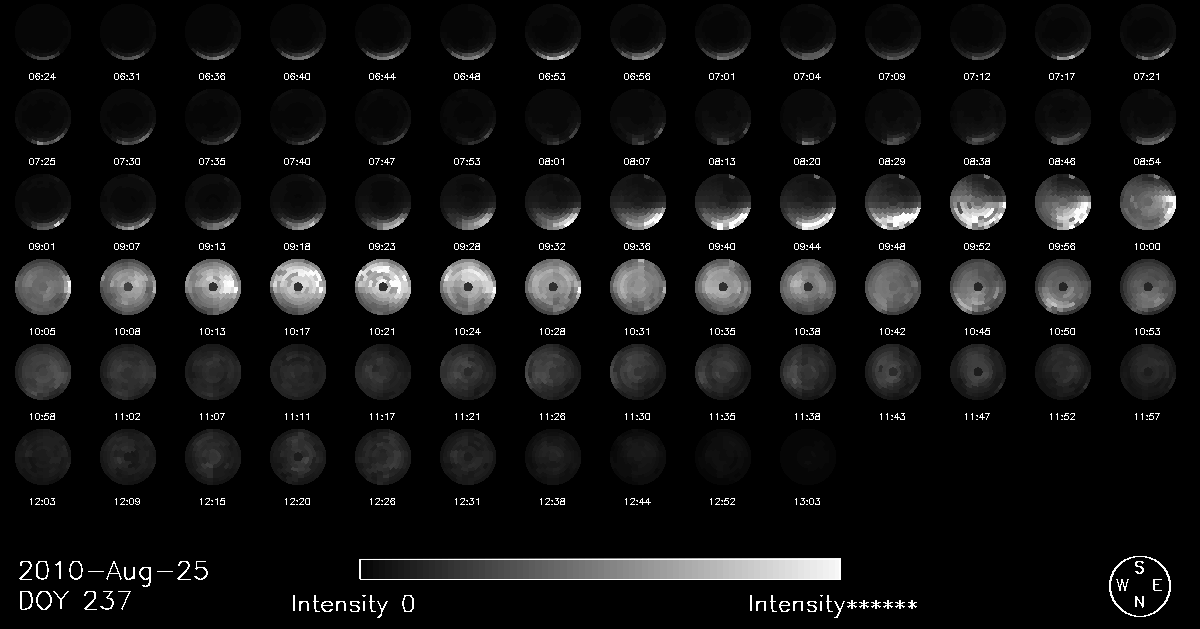
Task: Choose the disk frame at 10:45
Action: (x=977, y=287)
